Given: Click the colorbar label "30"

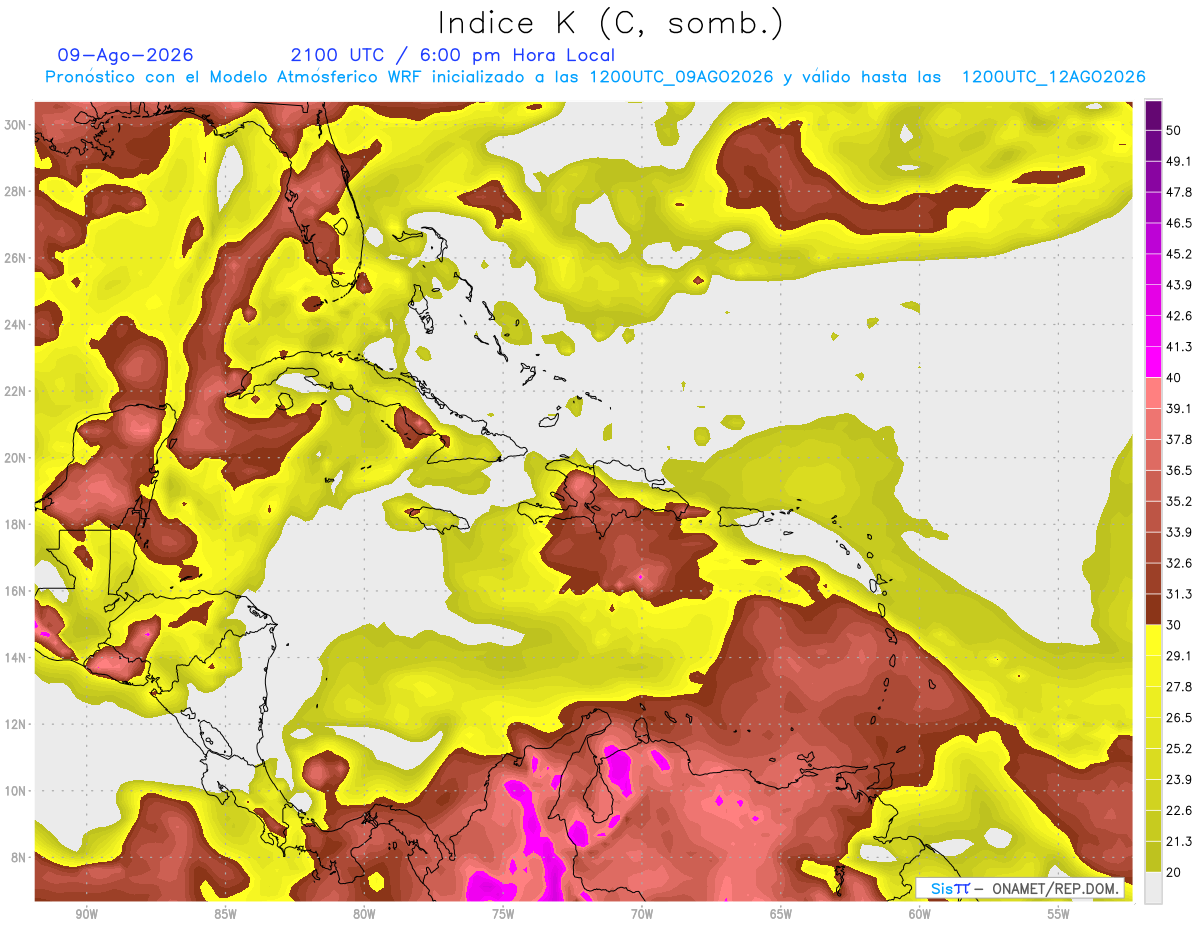Looking at the screenshot, I should 1174,625.
